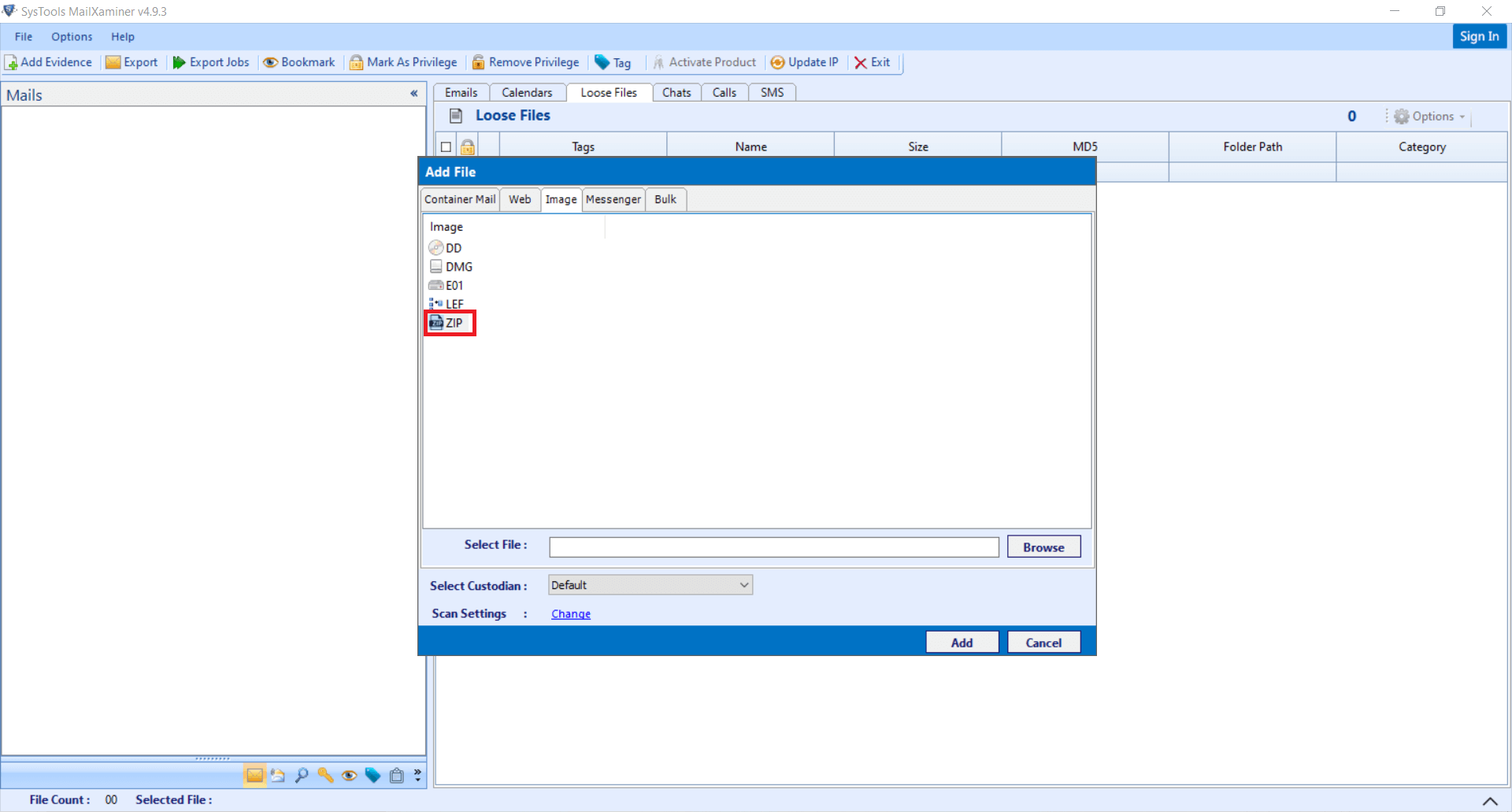Image resolution: width=1512 pixels, height=812 pixels.
Task: Collapse the Mails panel with the chevron
Action: (x=414, y=94)
